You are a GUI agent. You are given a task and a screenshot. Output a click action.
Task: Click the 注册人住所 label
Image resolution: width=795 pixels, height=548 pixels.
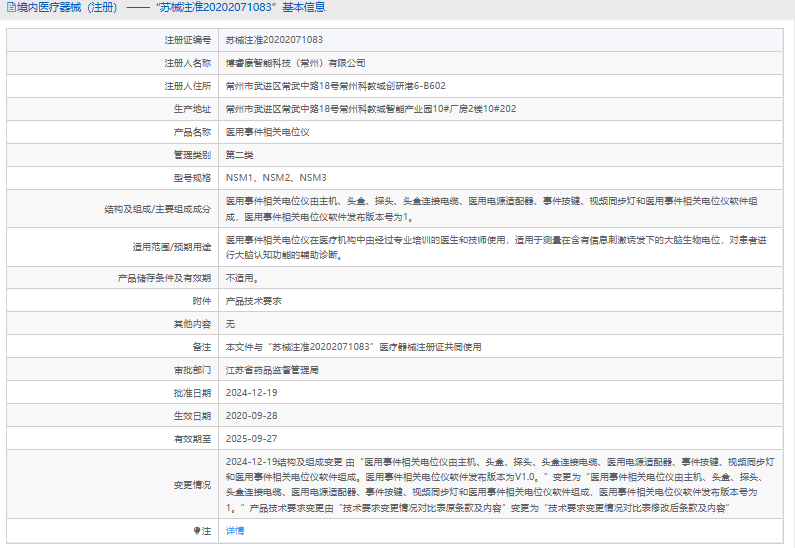coord(188,86)
